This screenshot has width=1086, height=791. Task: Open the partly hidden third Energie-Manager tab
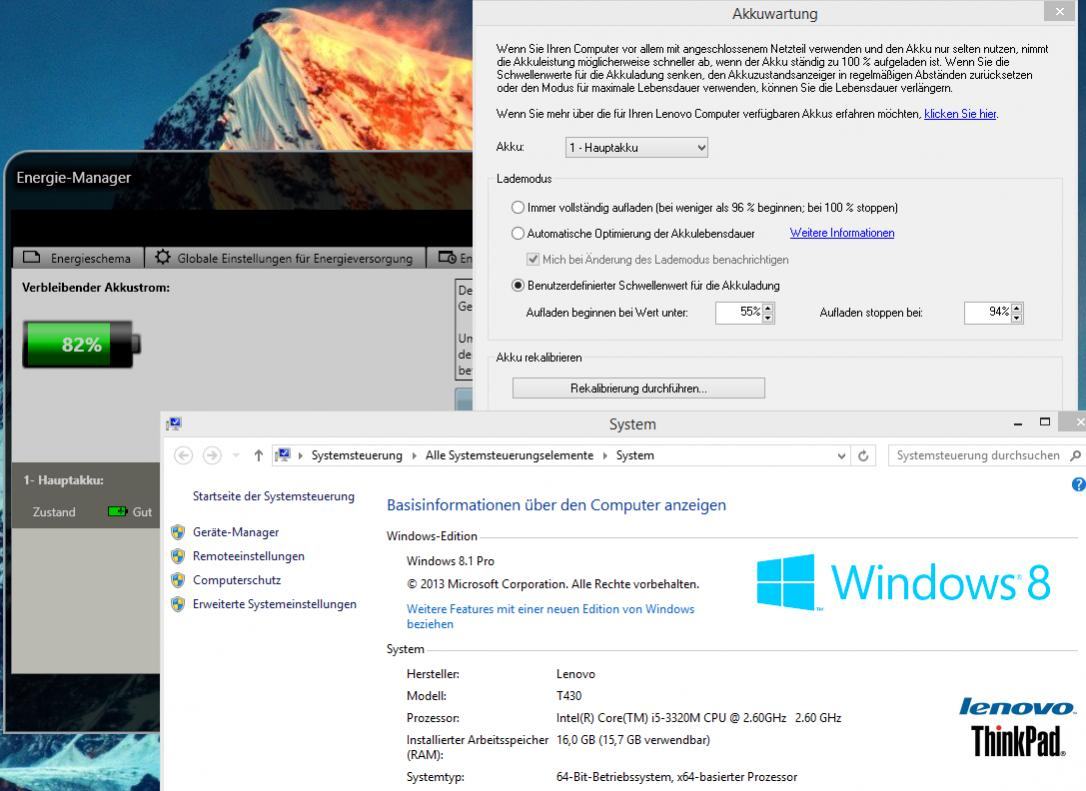coord(450,258)
